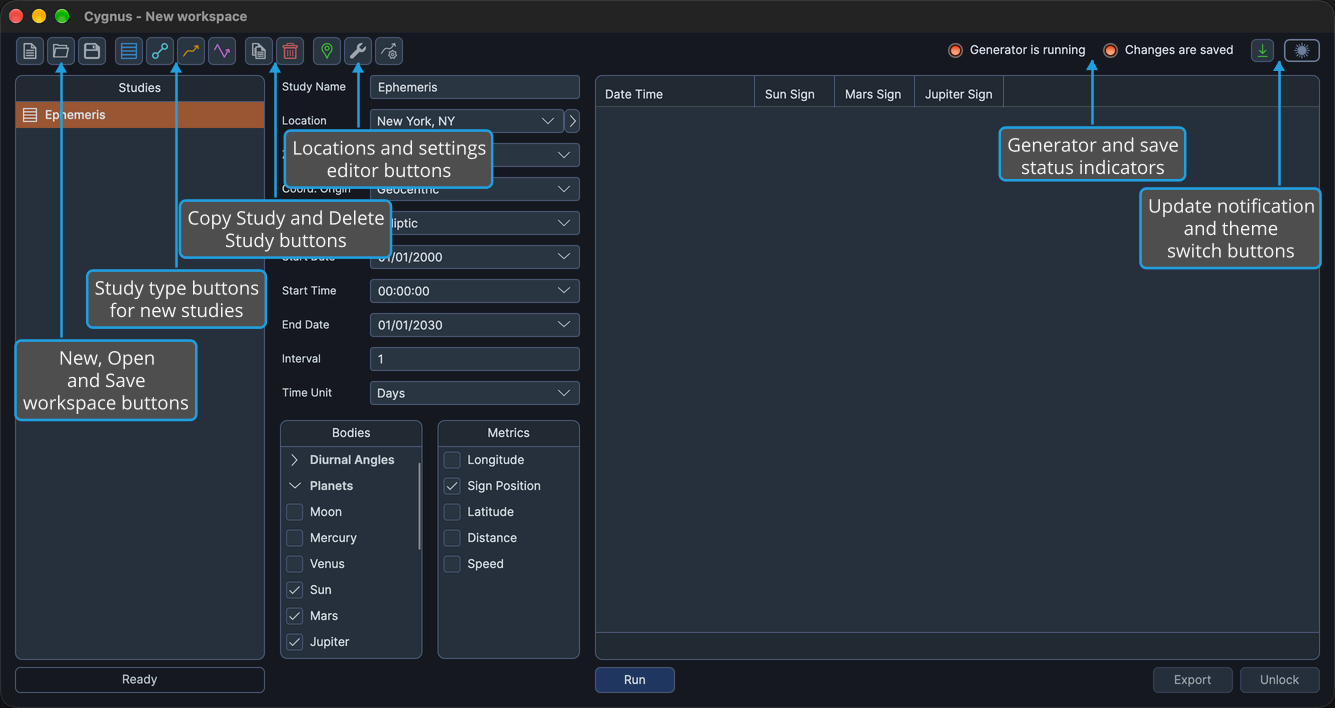Screen dimensions: 1335x708
Task: Enable the Longitude metric checkbox
Action: click(452, 460)
